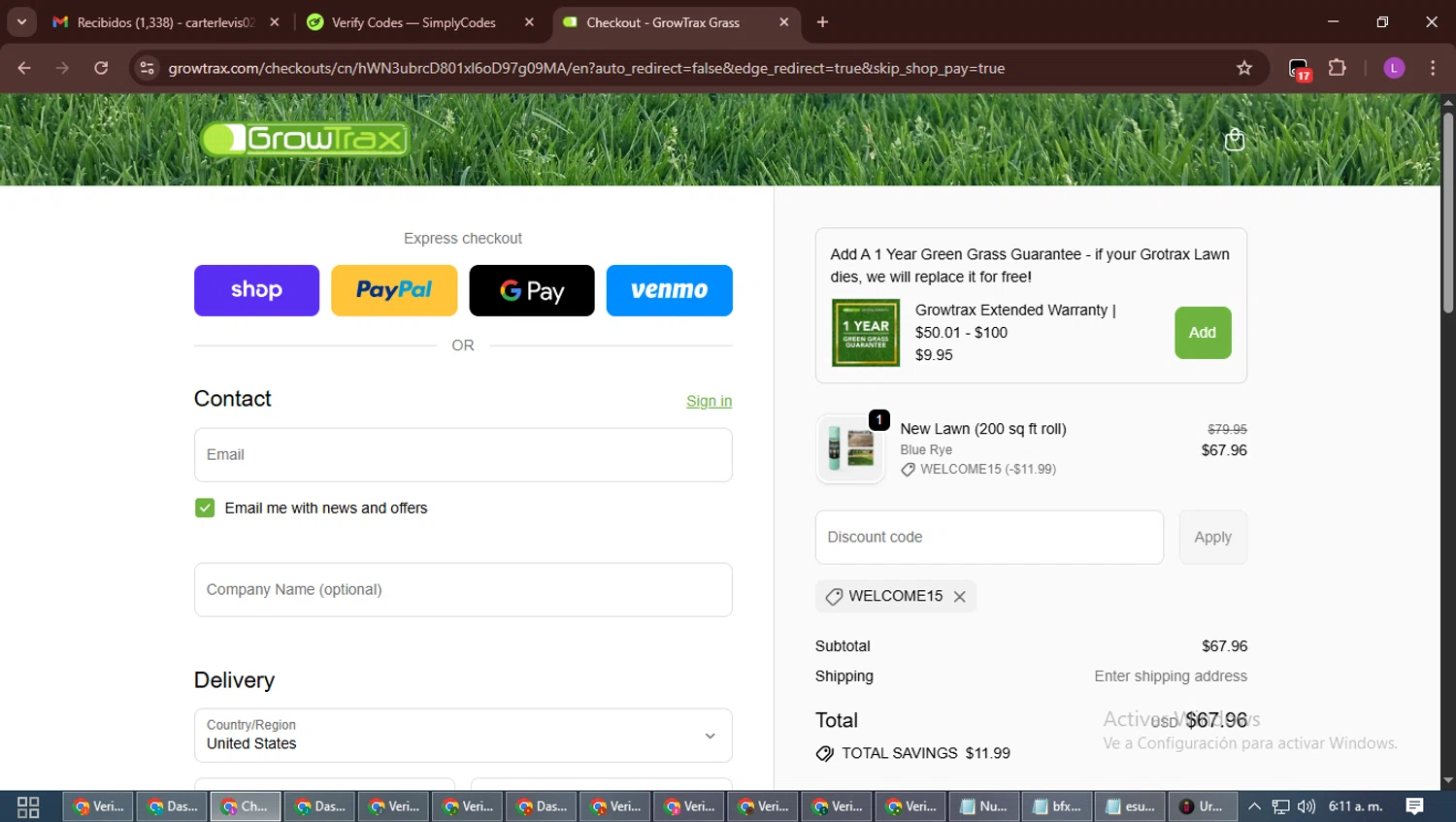Open the 'Nu...' Notepad taskbar item
1456x822 pixels.
(984, 806)
